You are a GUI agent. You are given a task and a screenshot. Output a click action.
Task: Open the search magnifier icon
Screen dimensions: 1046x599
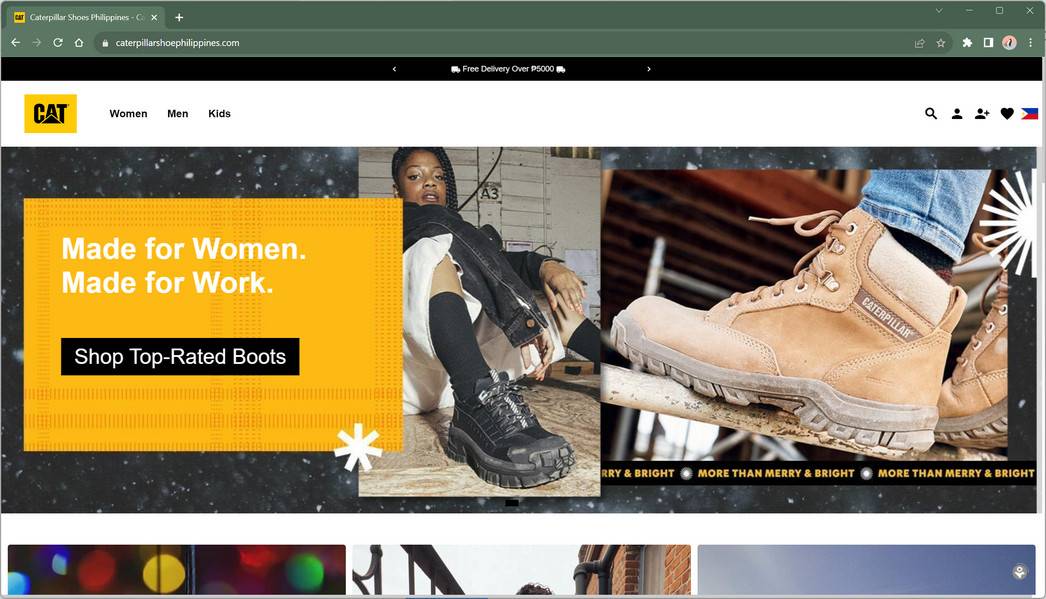[931, 113]
